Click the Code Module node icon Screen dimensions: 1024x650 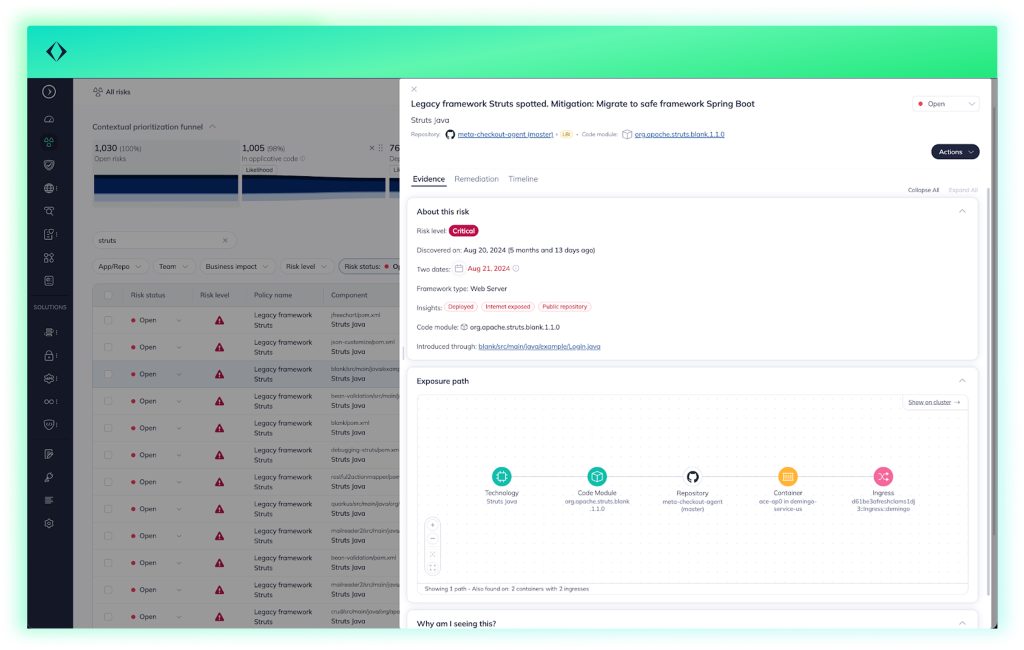point(597,477)
